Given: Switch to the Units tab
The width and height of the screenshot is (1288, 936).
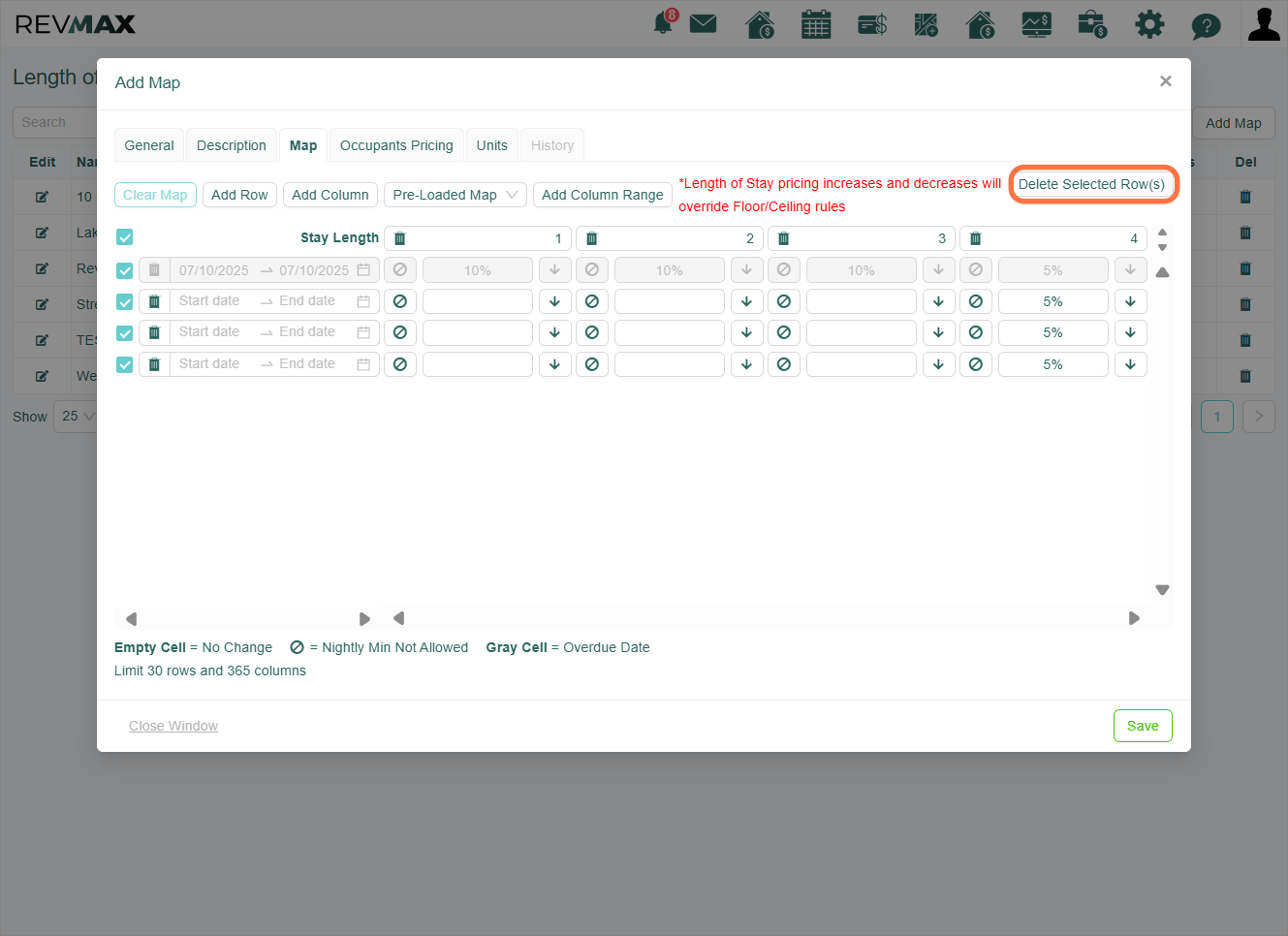Looking at the screenshot, I should [x=492, y=145].
